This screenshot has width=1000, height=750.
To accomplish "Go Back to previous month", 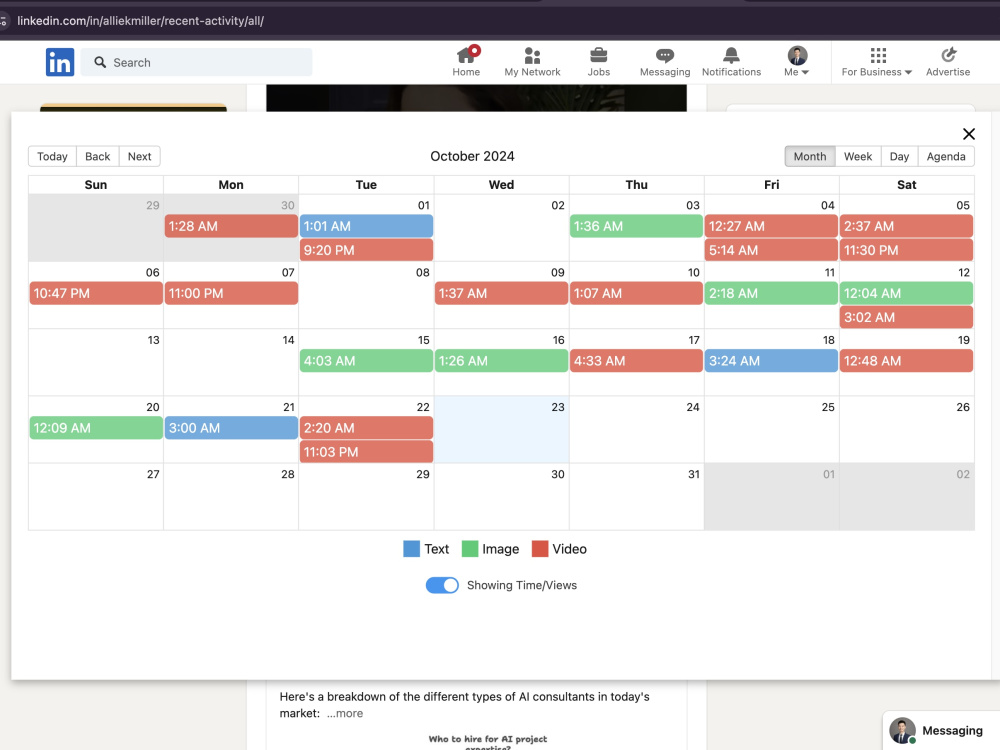I will [x=98, y=156].
